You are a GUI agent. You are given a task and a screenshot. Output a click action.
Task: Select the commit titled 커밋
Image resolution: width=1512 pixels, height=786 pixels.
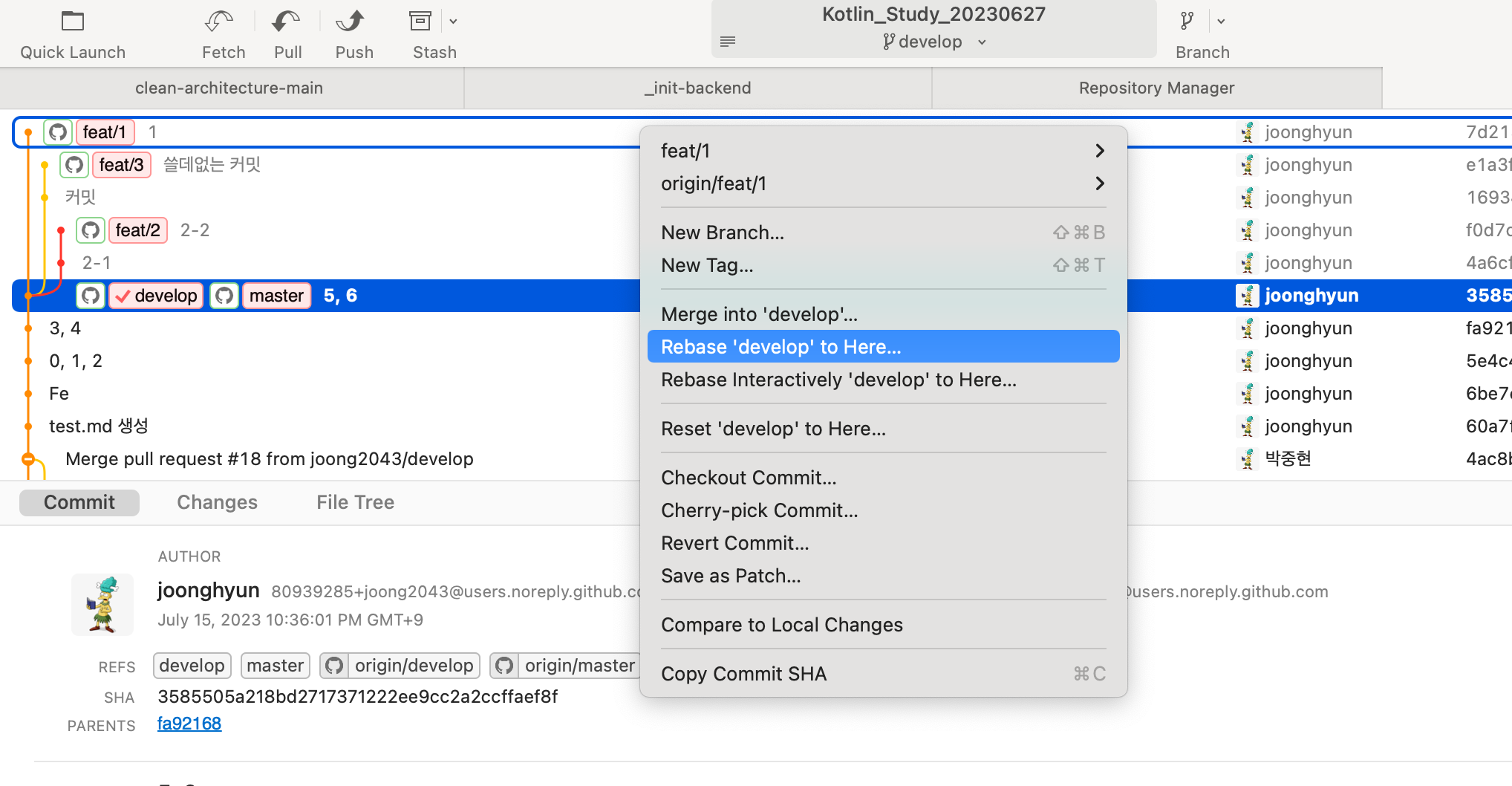[80, 198]
